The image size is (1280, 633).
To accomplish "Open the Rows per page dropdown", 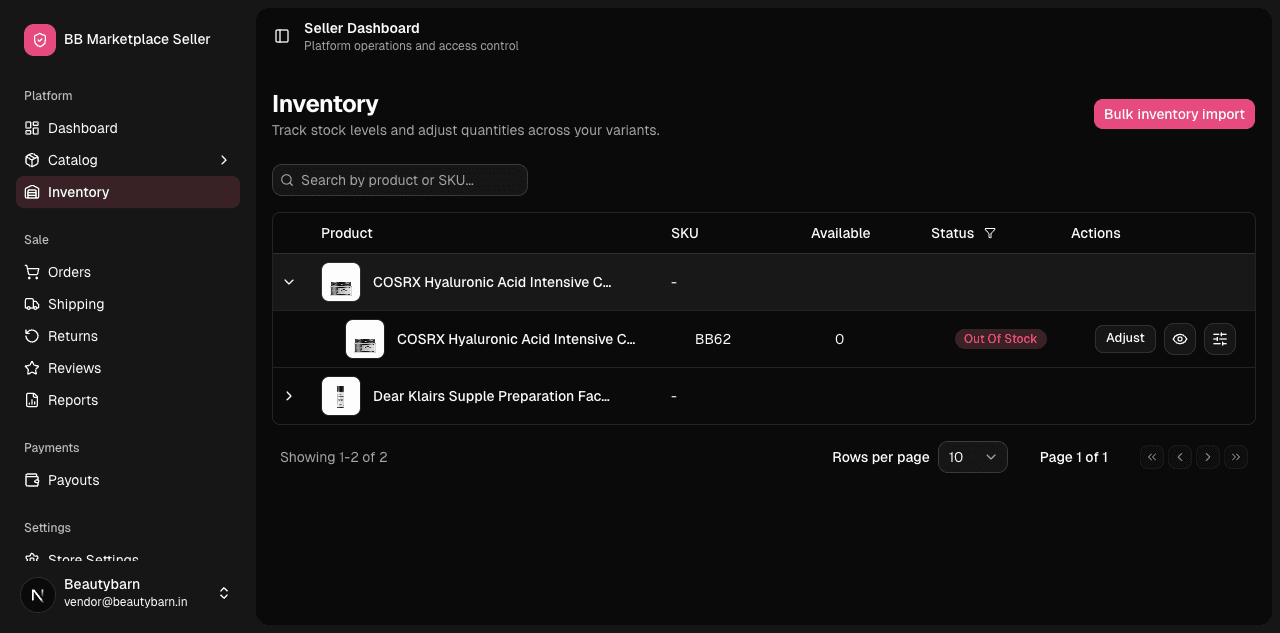I will click(x=973, y=457).
